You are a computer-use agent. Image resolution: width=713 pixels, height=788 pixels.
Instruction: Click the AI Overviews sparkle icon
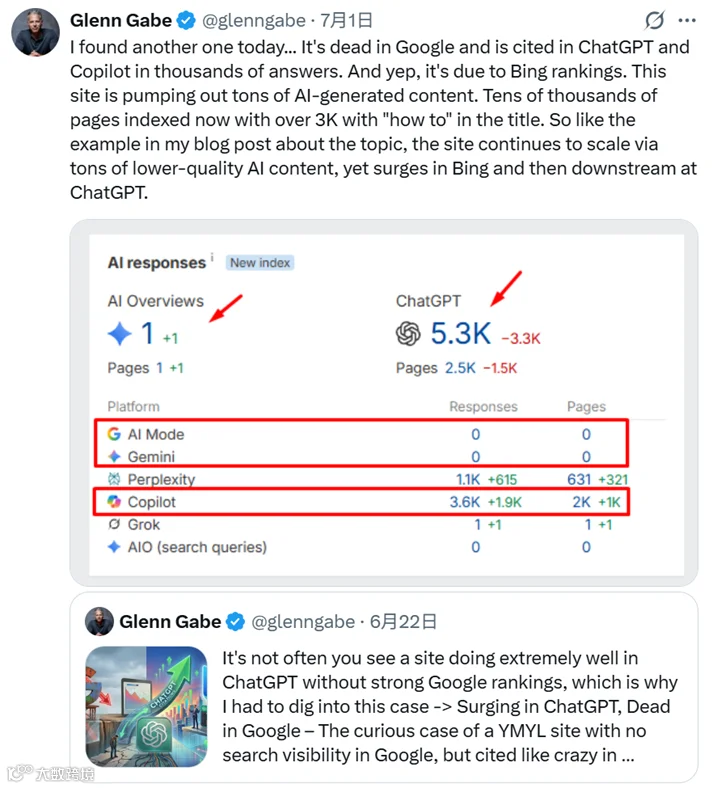(120, 334)
